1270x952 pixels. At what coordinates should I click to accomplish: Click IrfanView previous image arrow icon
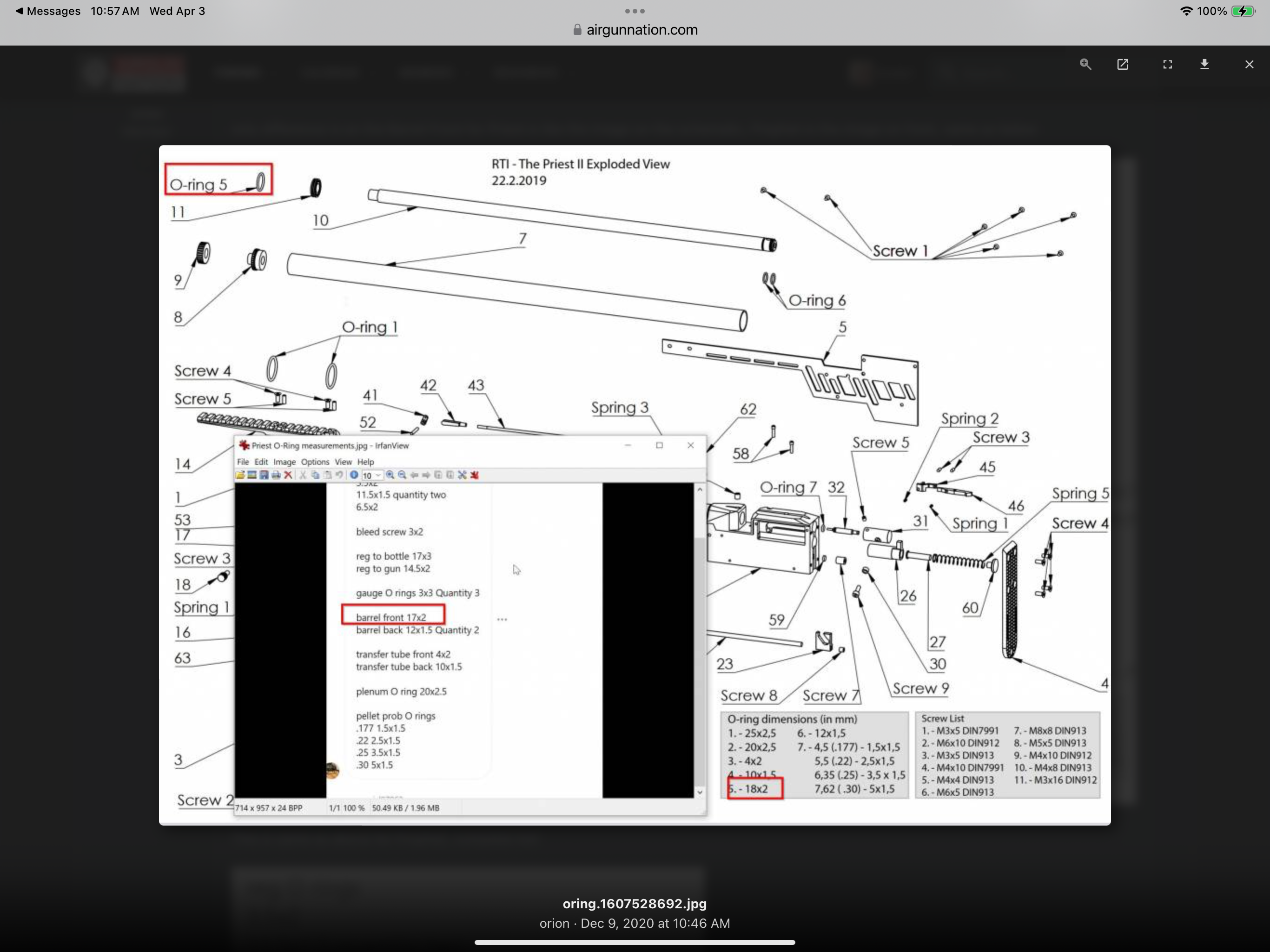point(414,475)
